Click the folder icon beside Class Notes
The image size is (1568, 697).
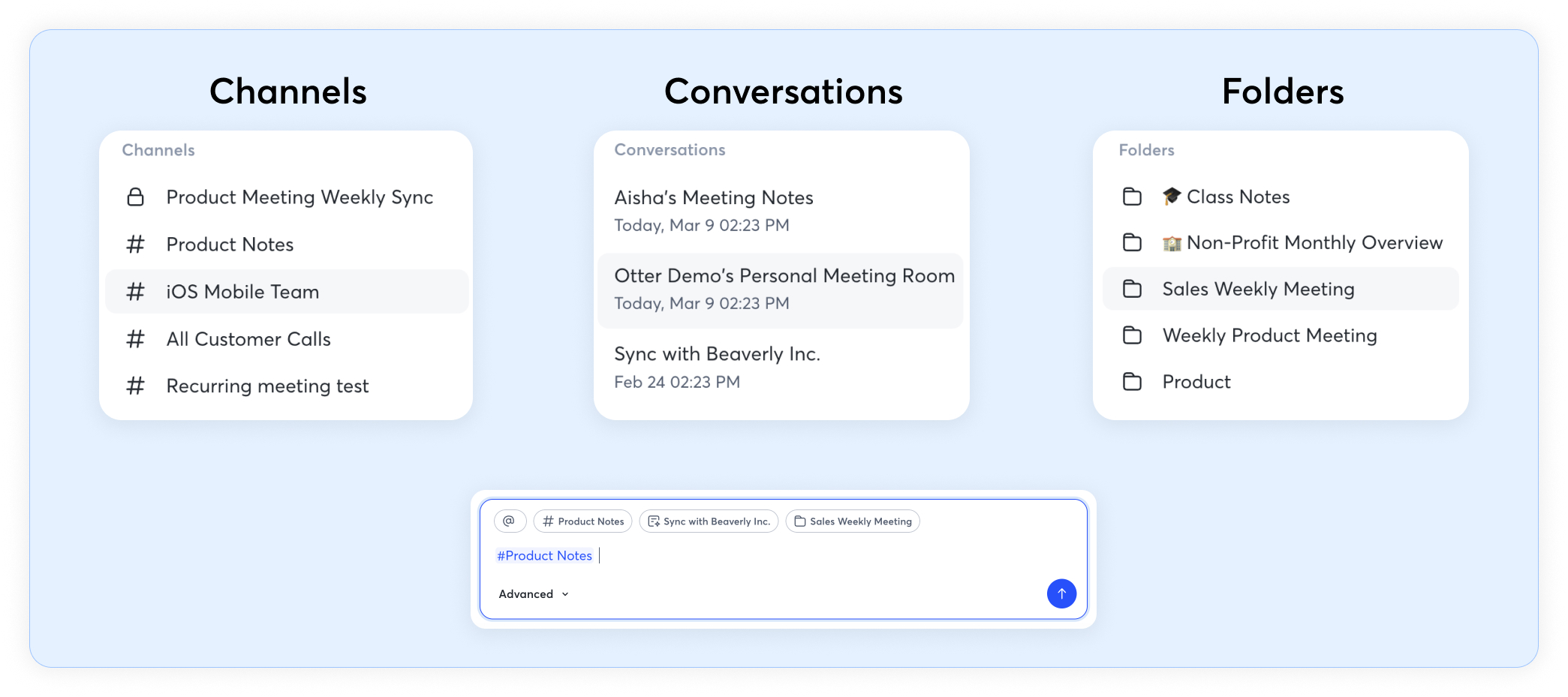(1132, 197)
